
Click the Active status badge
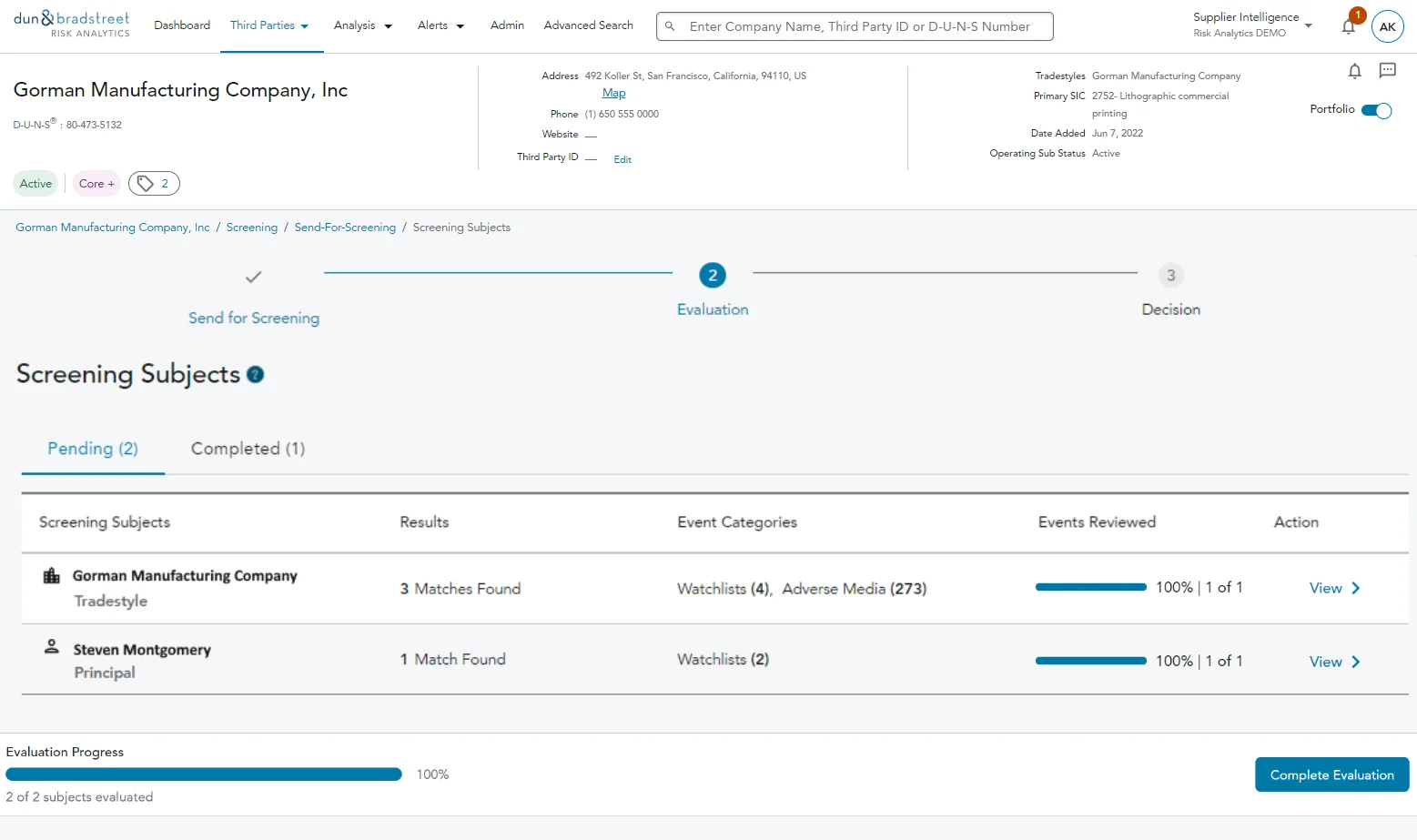pyautogui.click(x=35, y=184)
